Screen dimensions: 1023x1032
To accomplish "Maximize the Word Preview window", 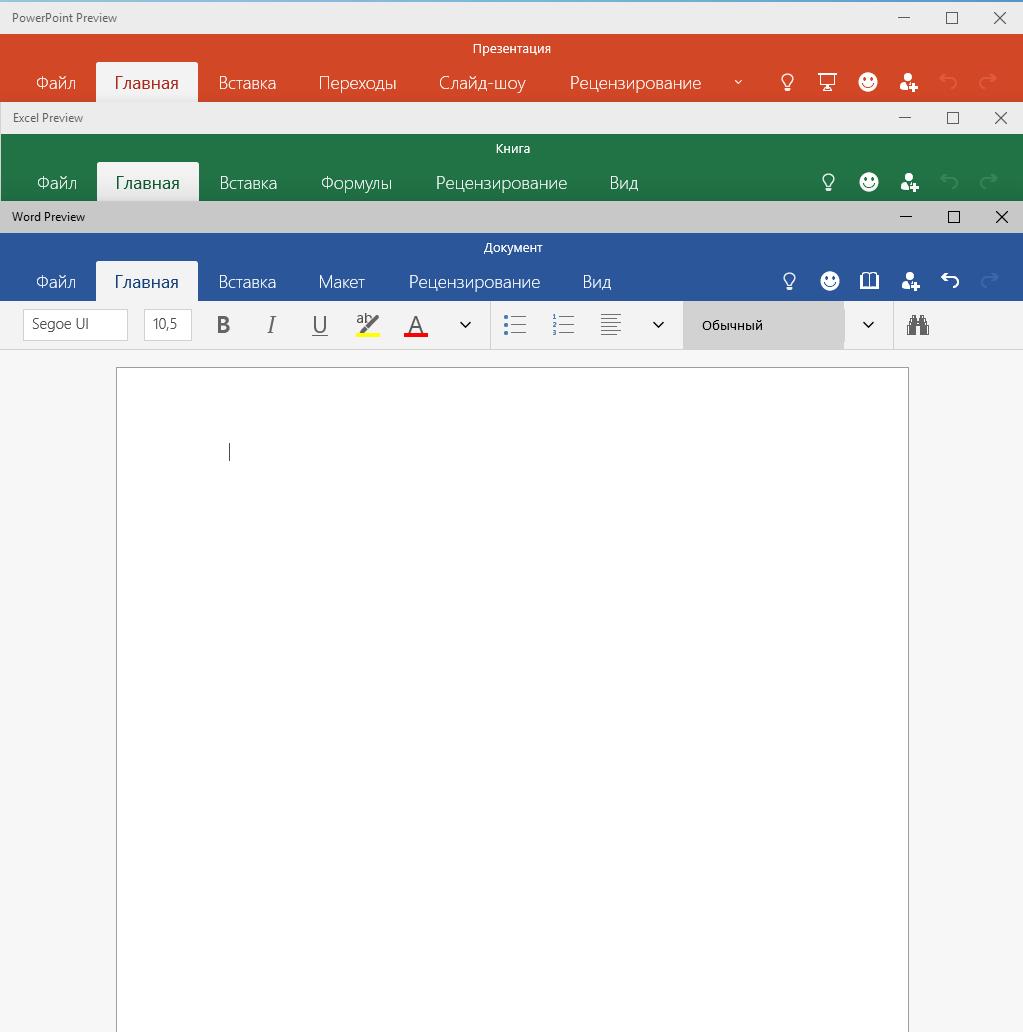I will [x=954, y=217].
